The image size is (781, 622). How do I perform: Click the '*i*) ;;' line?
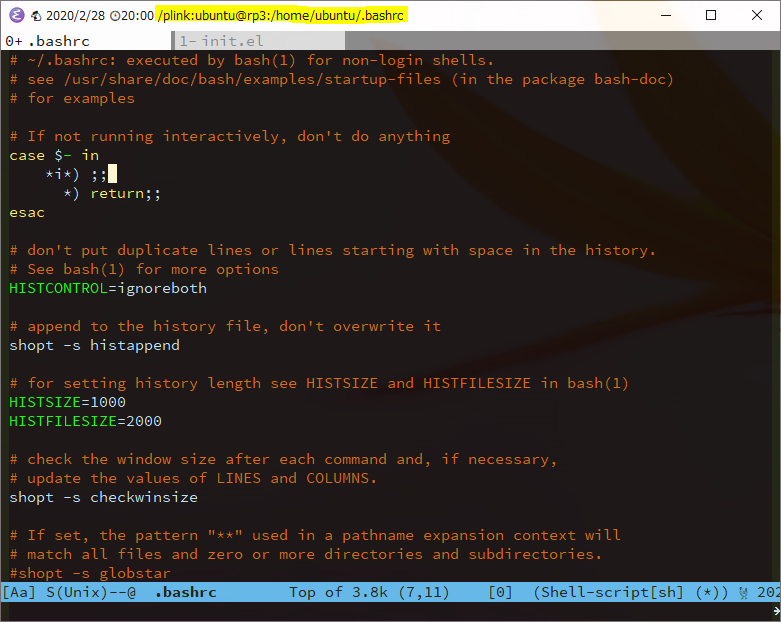coord(76,174)
